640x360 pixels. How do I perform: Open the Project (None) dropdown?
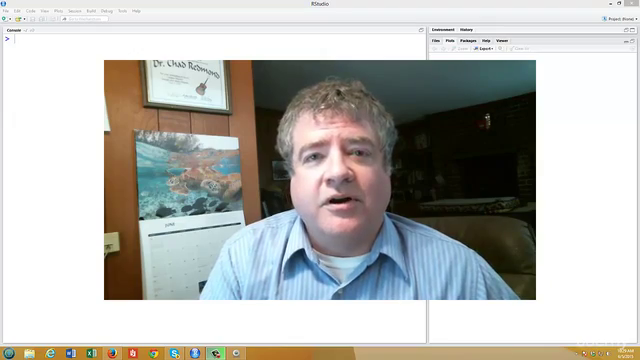[620, 19]
